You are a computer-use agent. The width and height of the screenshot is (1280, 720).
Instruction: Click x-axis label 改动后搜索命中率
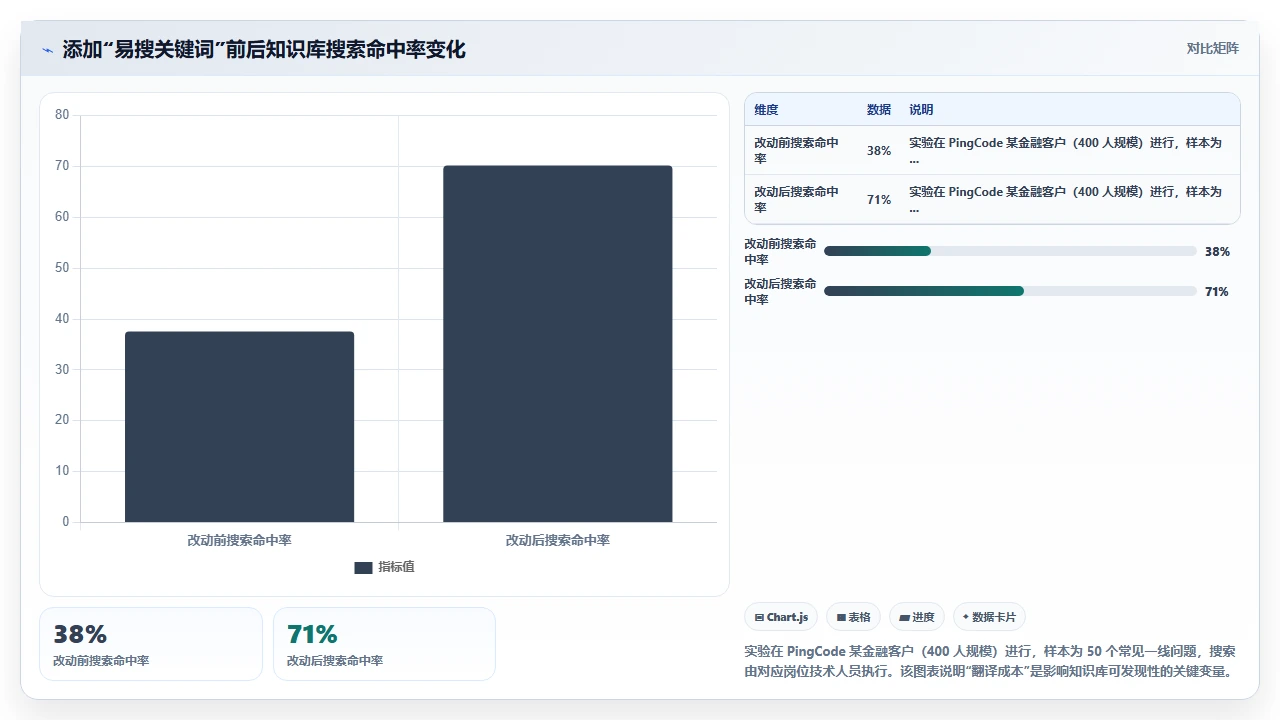click(x=558, y=540)
